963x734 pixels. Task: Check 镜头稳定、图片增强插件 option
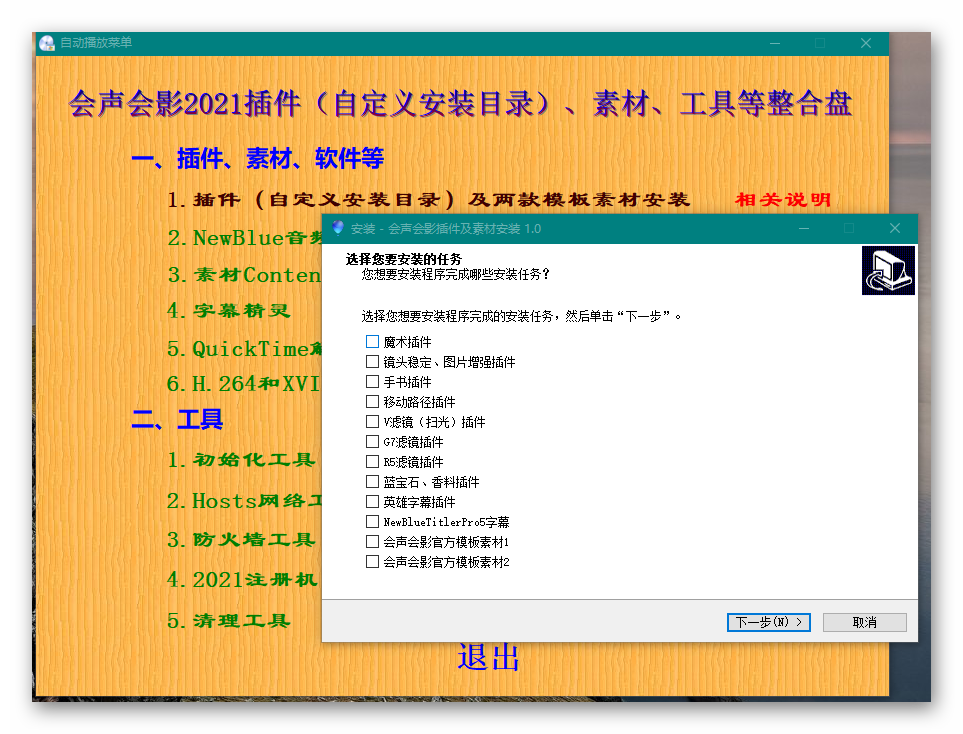[372, 361]
